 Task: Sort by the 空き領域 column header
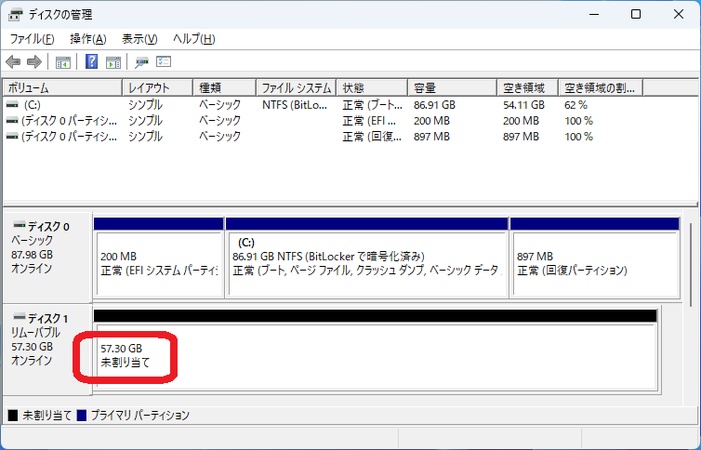click(x=528, y=88)
